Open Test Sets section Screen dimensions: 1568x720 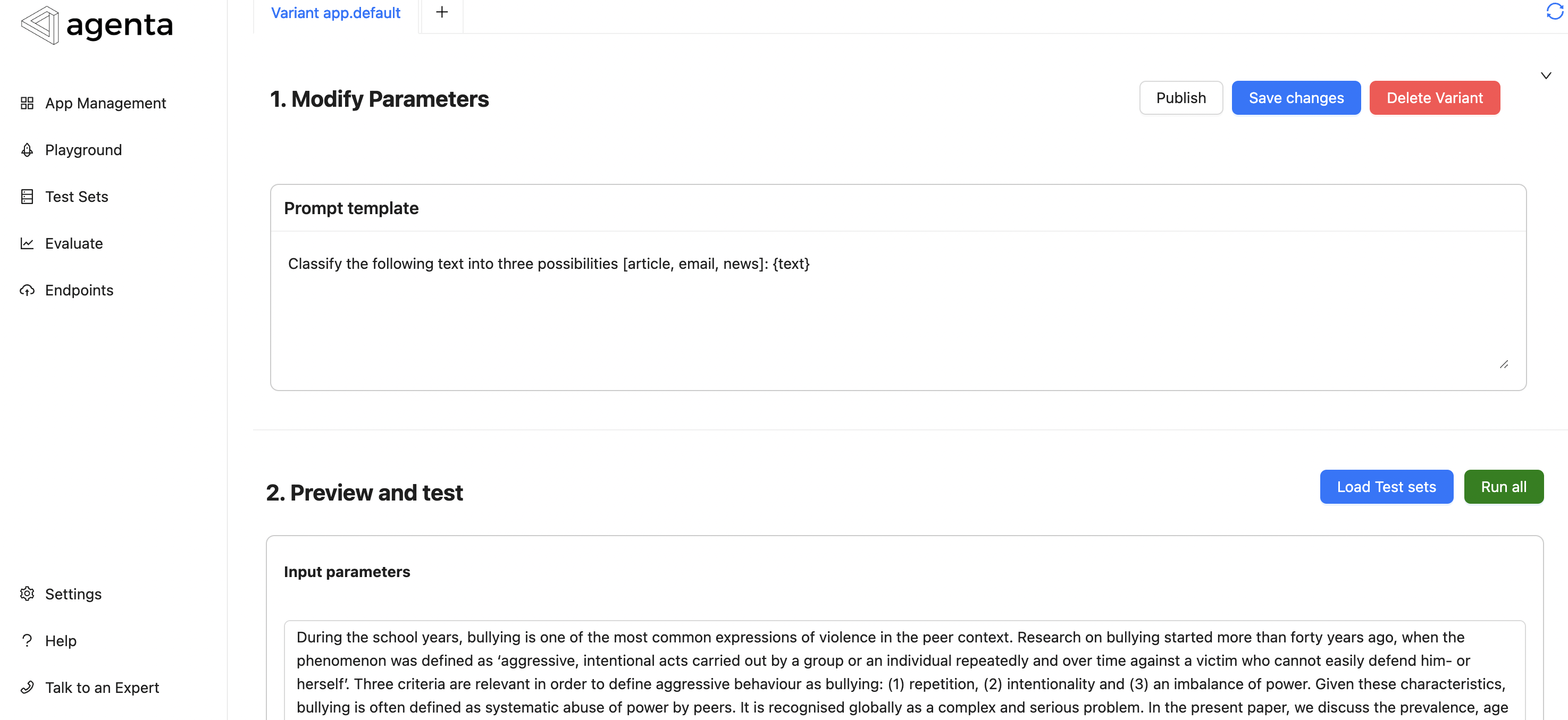pyautogui.click(x=77, y=196)
